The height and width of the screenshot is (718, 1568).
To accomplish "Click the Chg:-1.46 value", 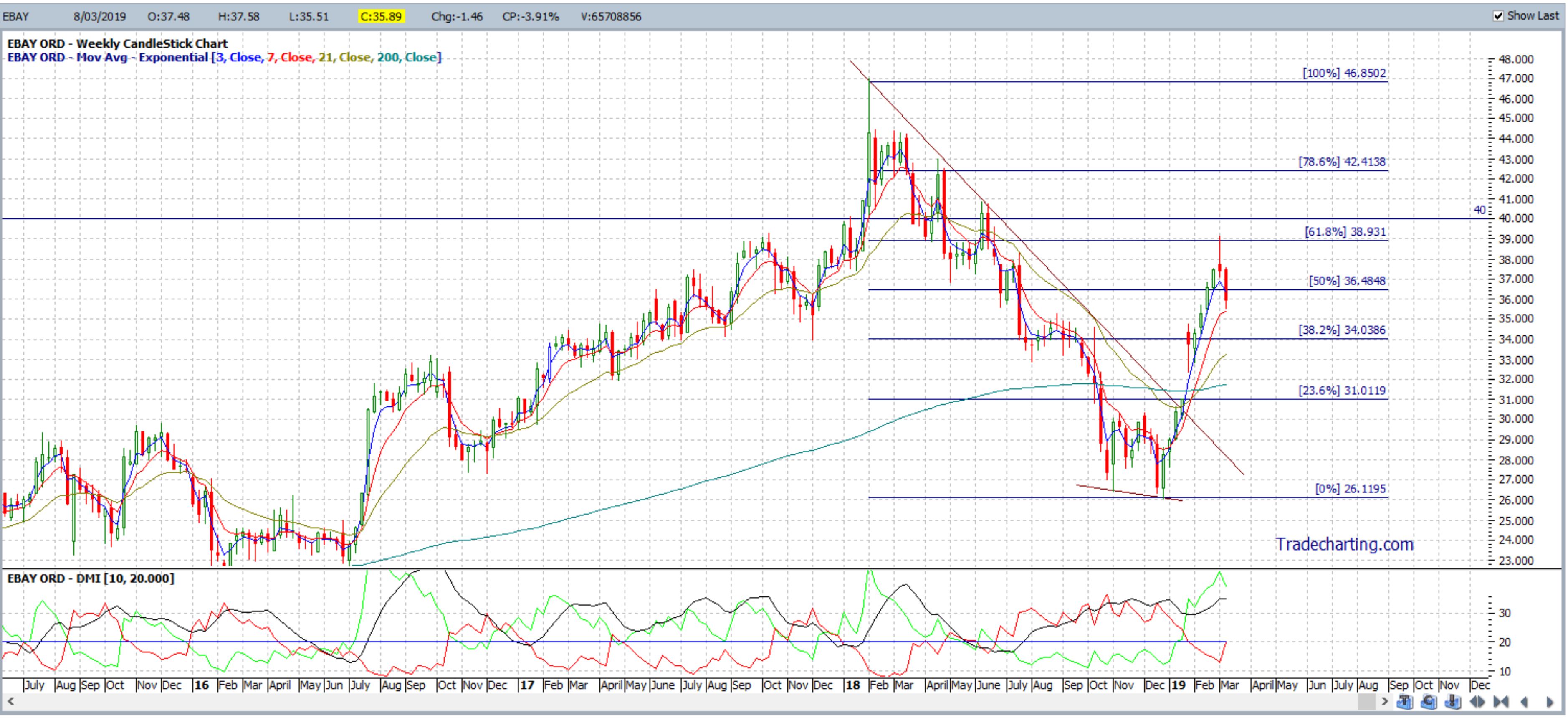I will pyautogui.click(x=457, y=16).
